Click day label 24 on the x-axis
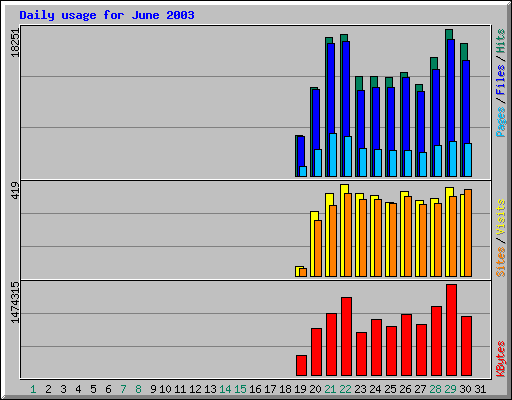The width and height of the screenshot is (512, 400). pyautogui.click(x=375, y=389)
